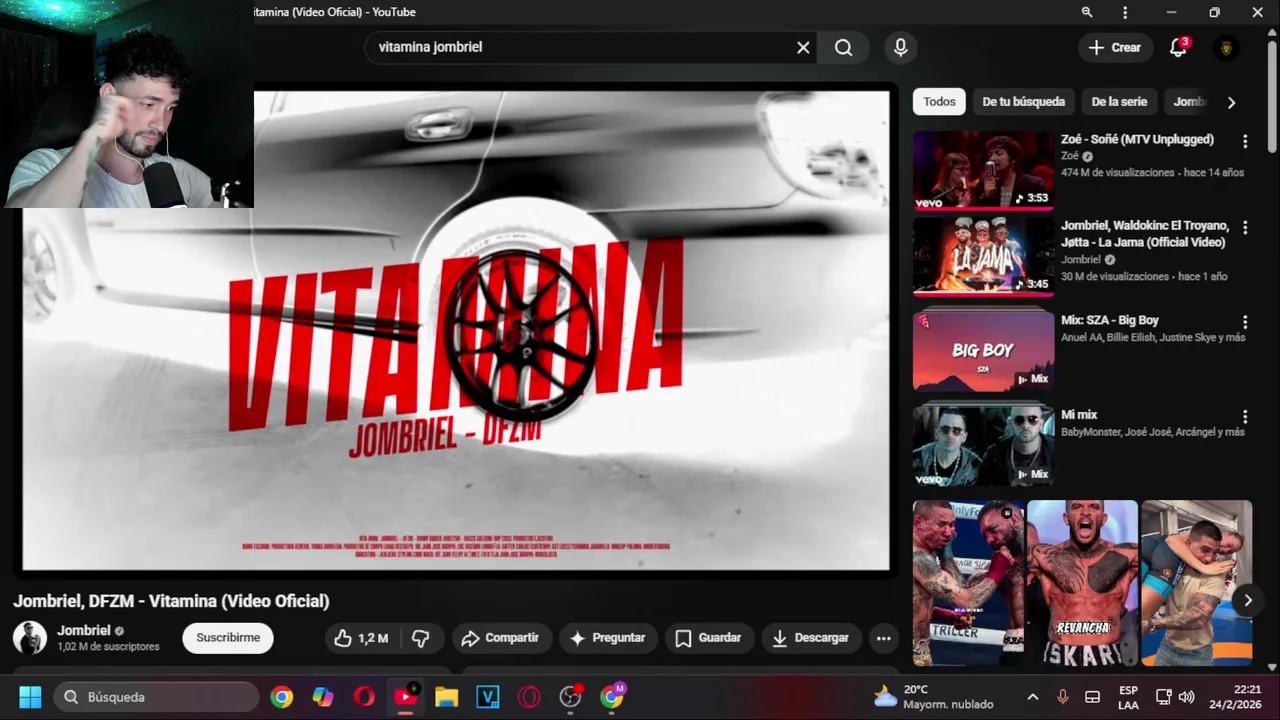Open the title bar three-dot app menu

[1125, 12]
